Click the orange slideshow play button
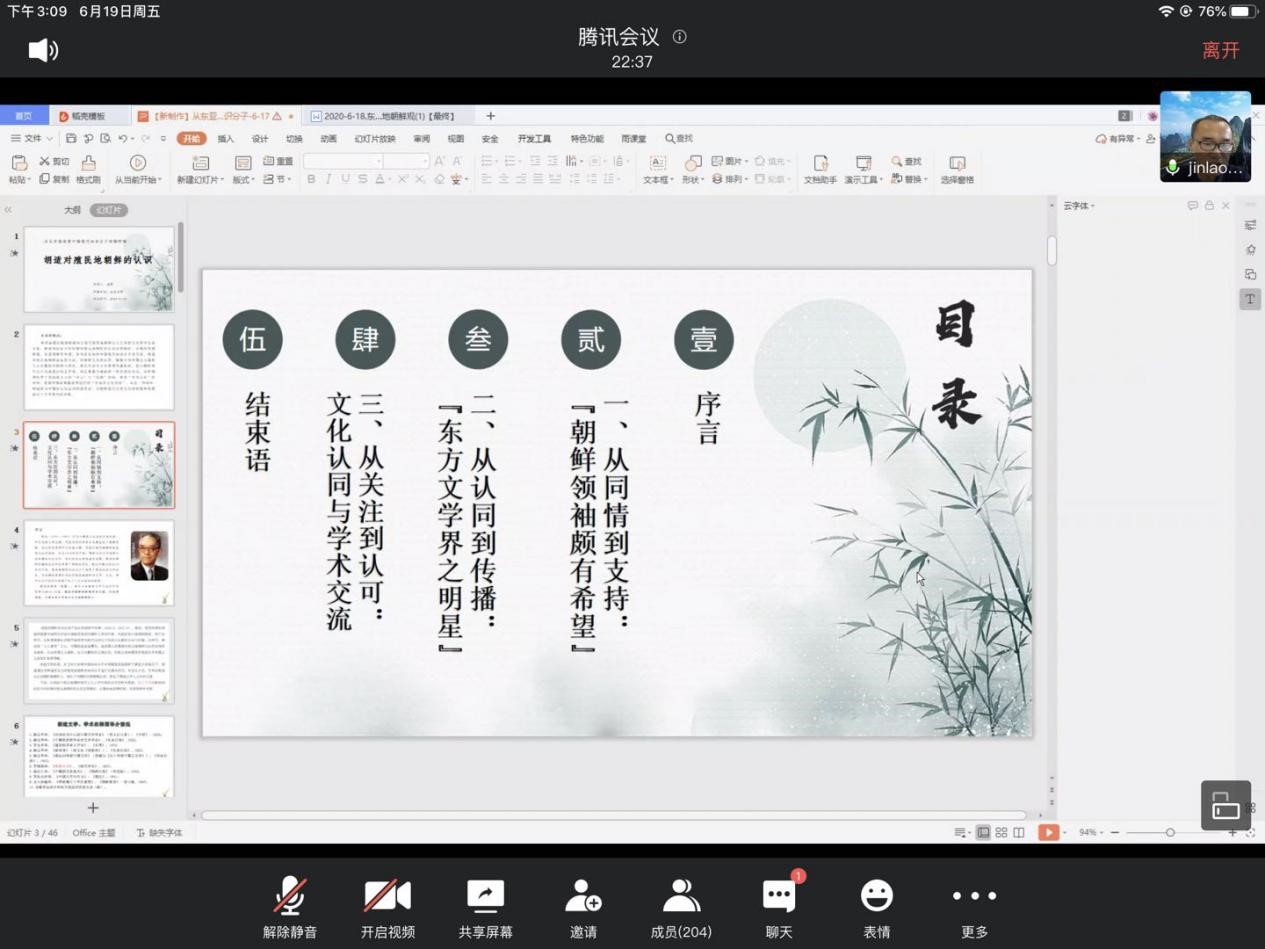Image resolution: width=1265 pixels, height=949 pixels. [x=1047, y=832]
